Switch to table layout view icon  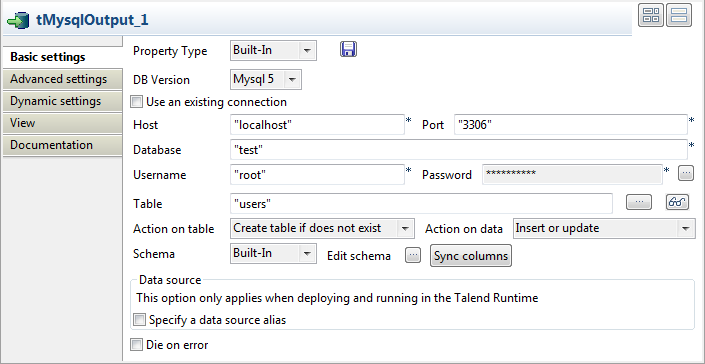point(651,15)
